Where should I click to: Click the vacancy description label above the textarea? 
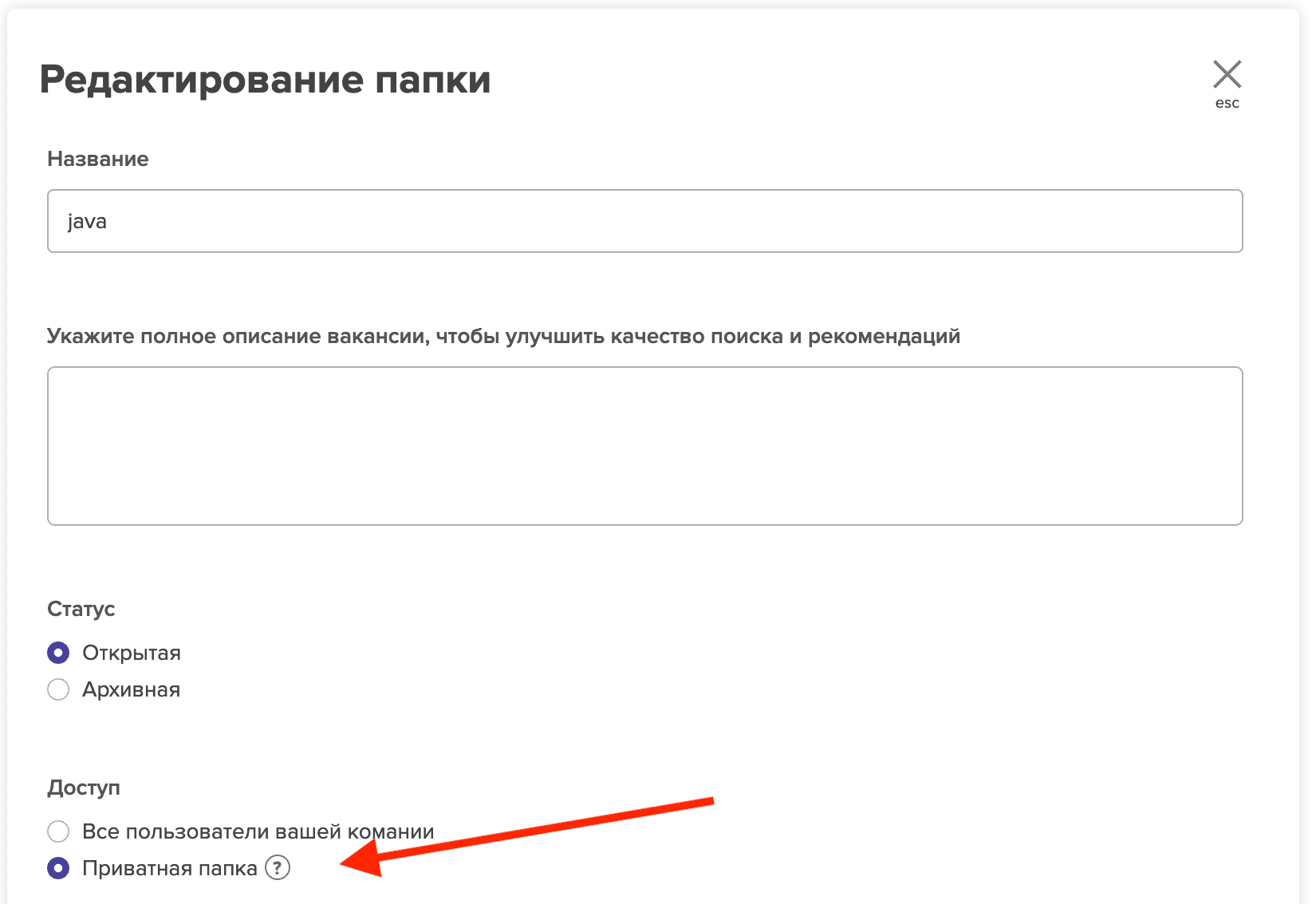[x=503, y=336]
